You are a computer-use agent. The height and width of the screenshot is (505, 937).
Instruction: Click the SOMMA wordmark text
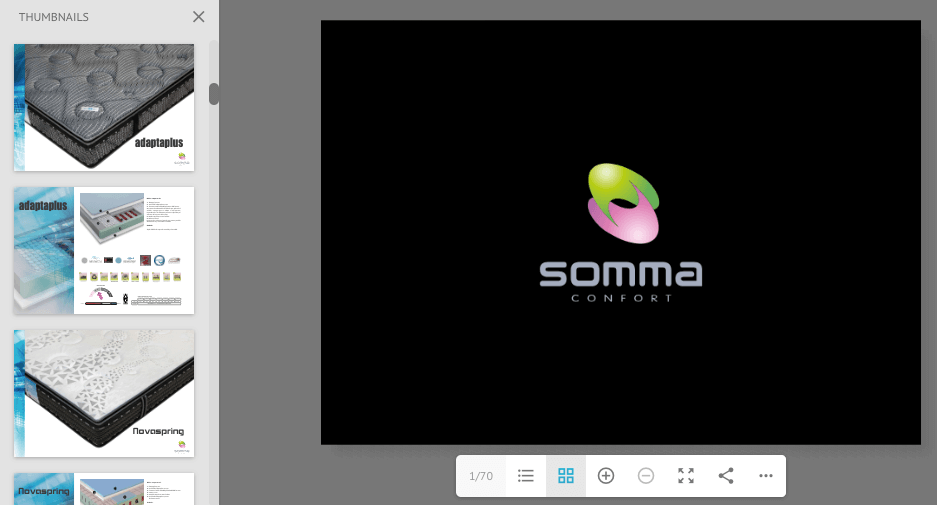tap(621, 274)
